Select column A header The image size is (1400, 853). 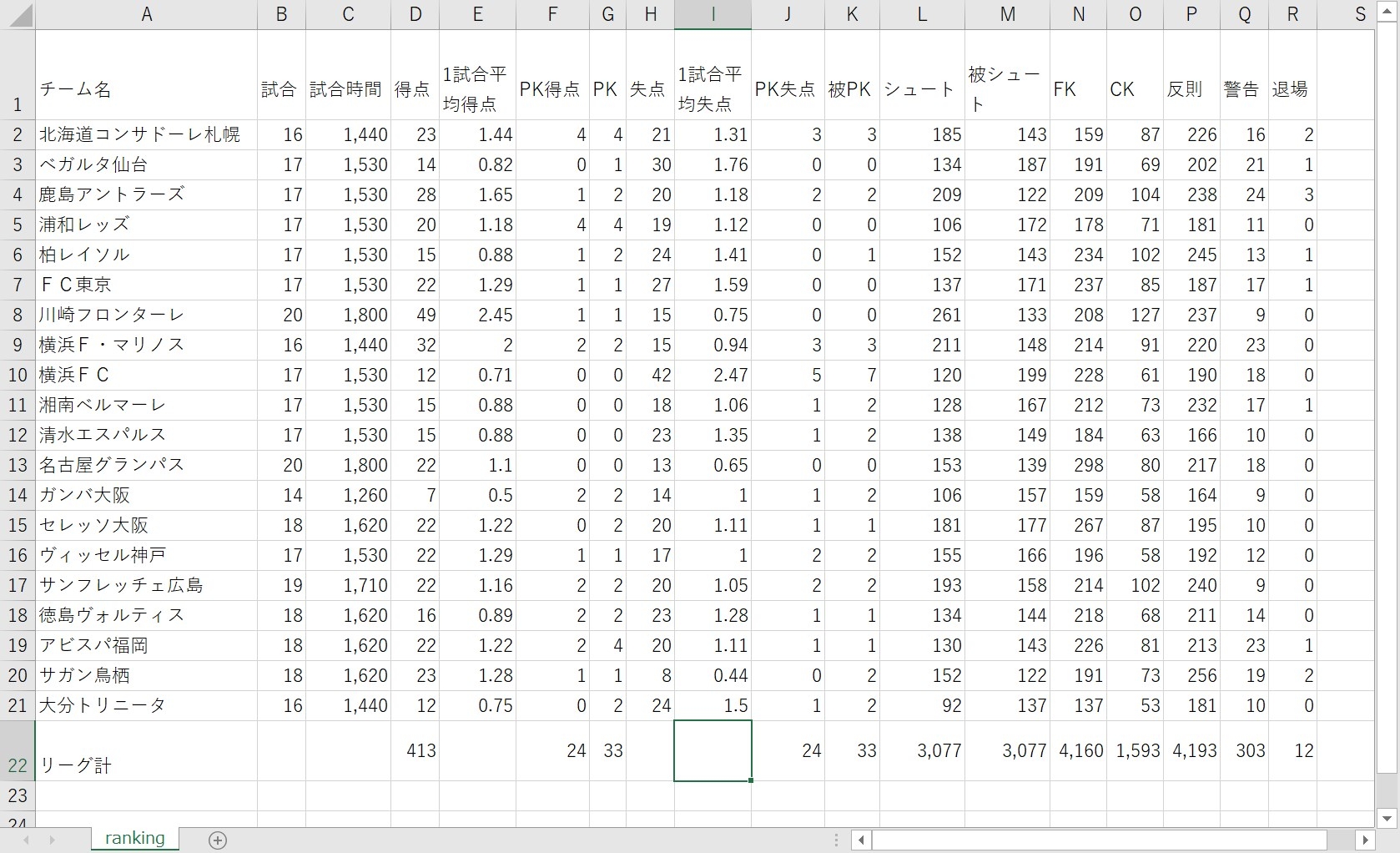146,15
